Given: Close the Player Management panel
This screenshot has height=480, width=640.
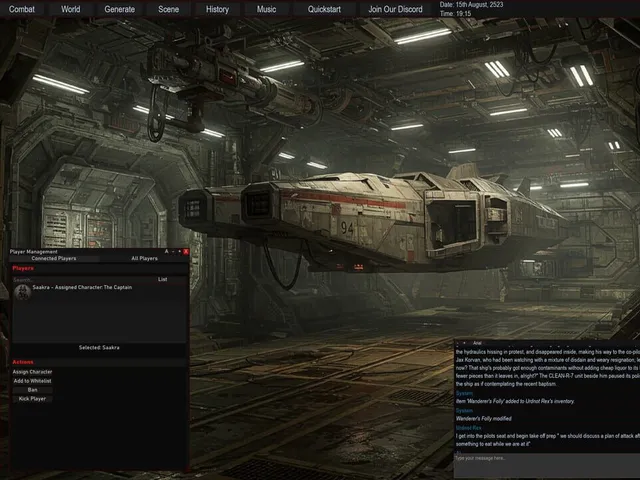Looking at the screenshot, I should [x=186, y=251].
